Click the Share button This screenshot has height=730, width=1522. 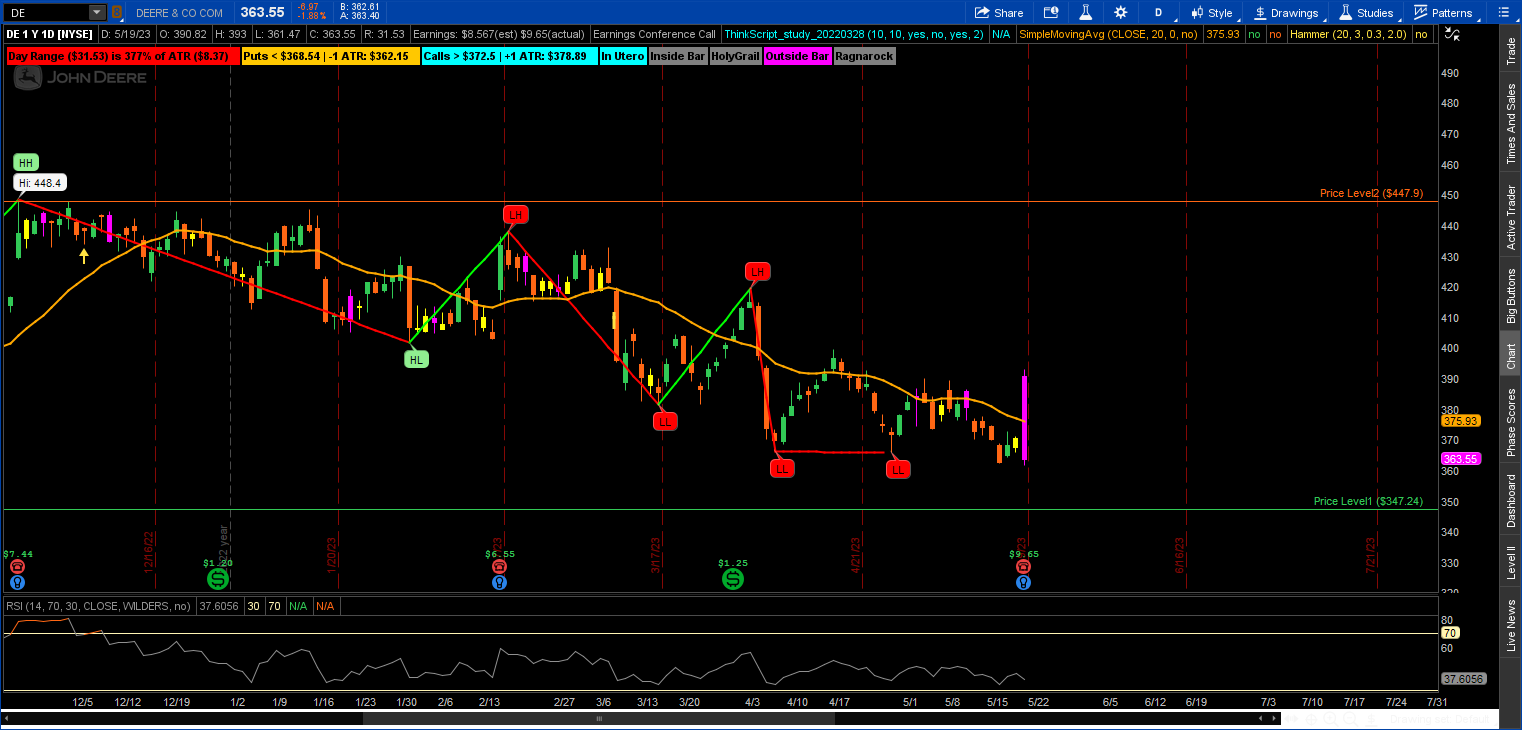(x=998, y=12)
